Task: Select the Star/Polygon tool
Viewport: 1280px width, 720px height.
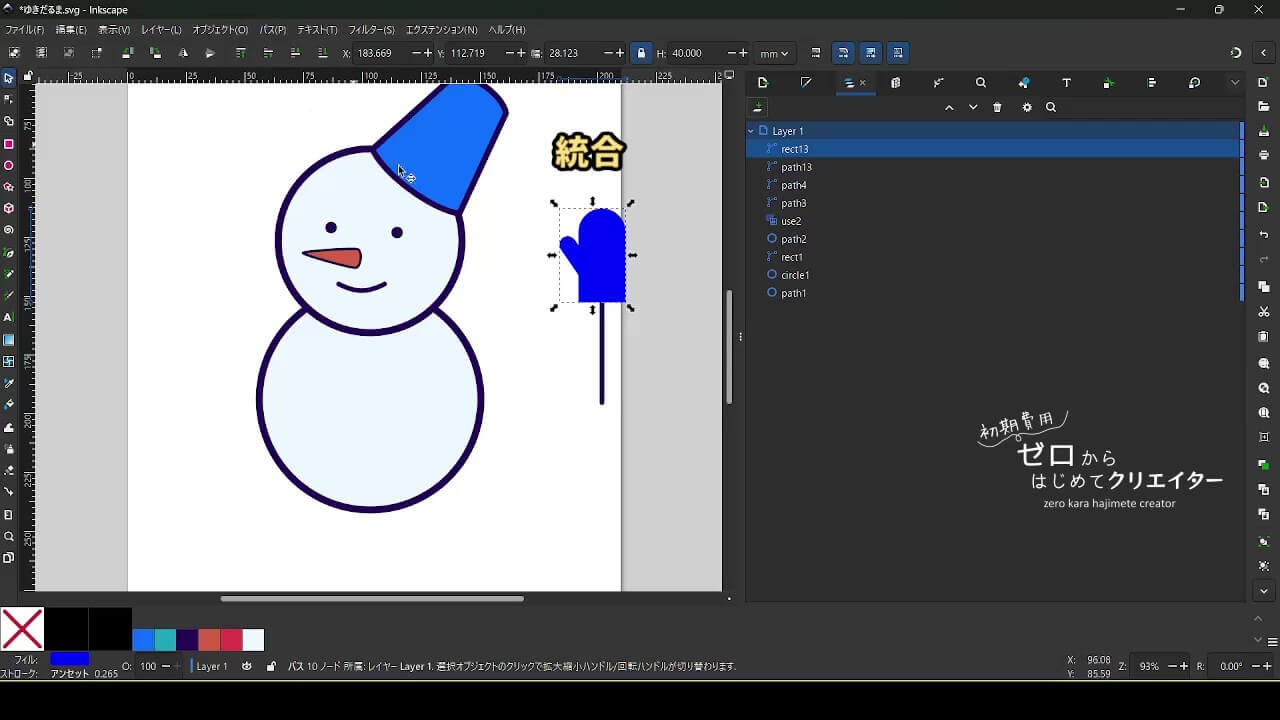Action: [9, 187]
